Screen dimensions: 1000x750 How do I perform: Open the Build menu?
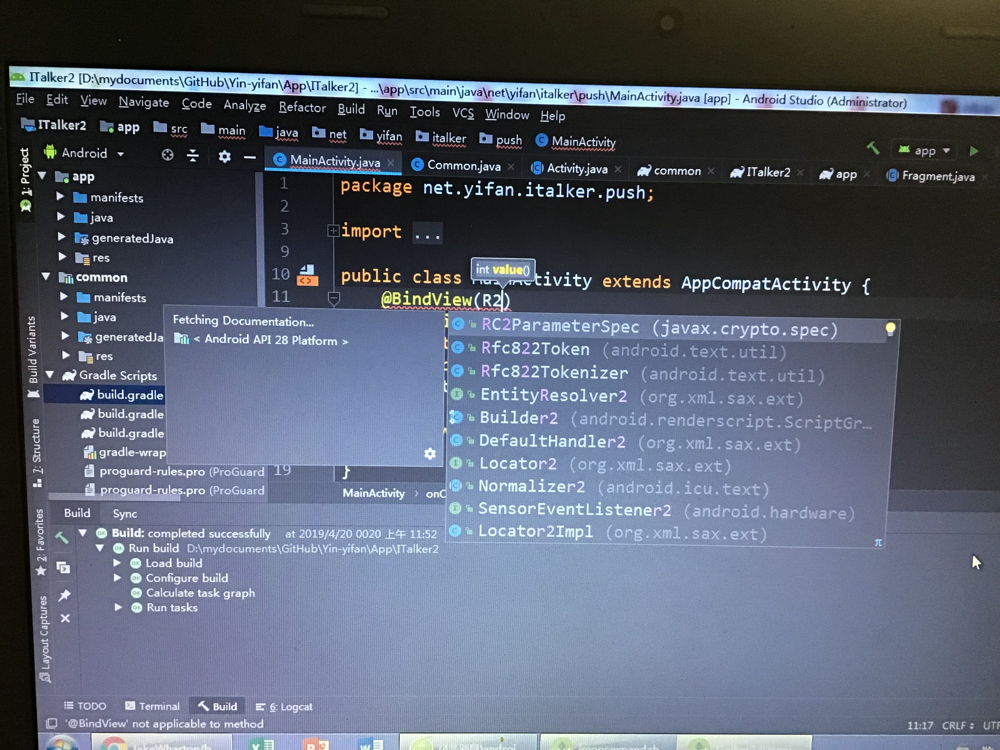tap(351, 109)
